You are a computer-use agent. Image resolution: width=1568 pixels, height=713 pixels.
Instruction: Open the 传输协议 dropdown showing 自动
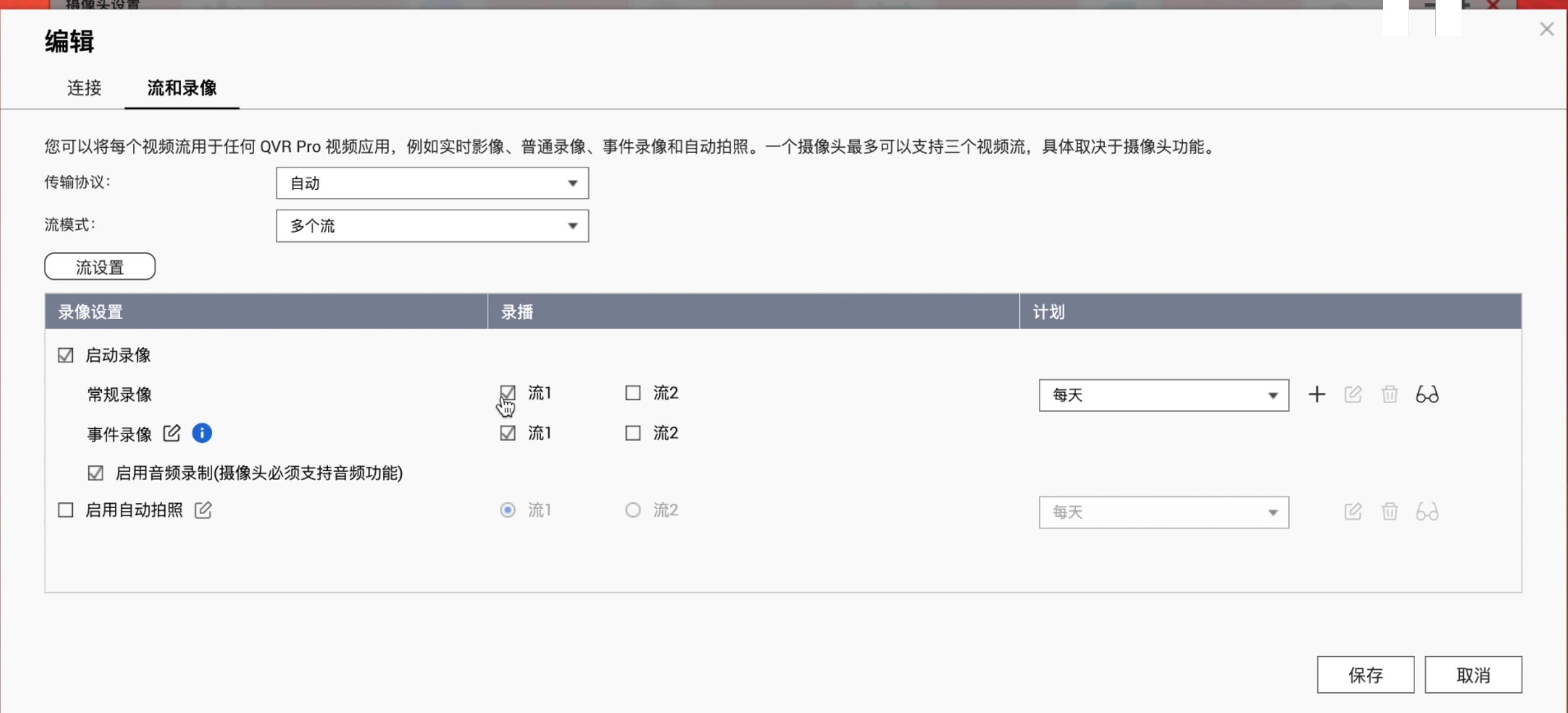click(x=432, y=182)
